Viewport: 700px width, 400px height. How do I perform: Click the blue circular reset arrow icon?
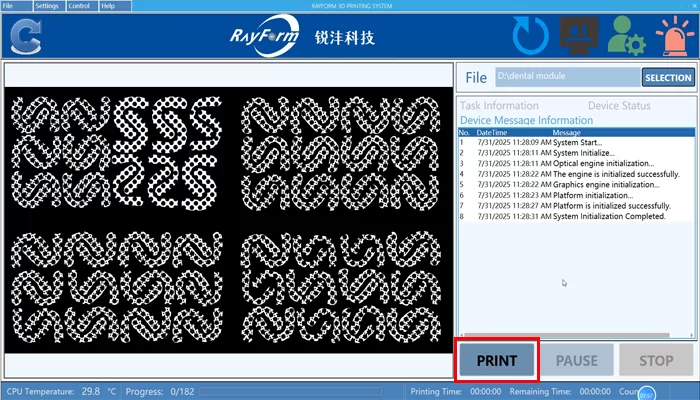click(530, 36)
